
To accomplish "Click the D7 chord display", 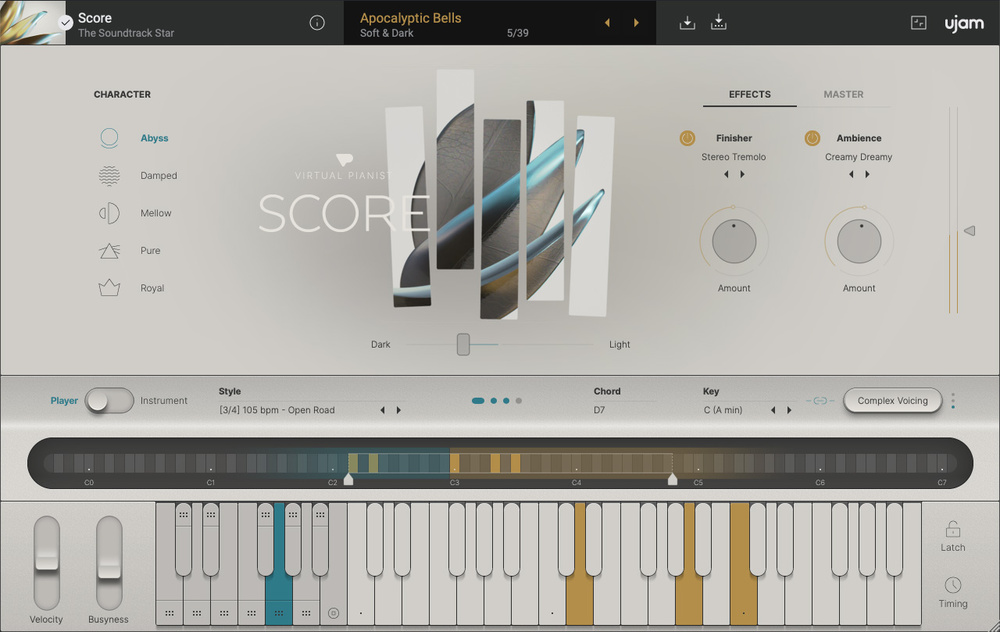I will point(599,410).
